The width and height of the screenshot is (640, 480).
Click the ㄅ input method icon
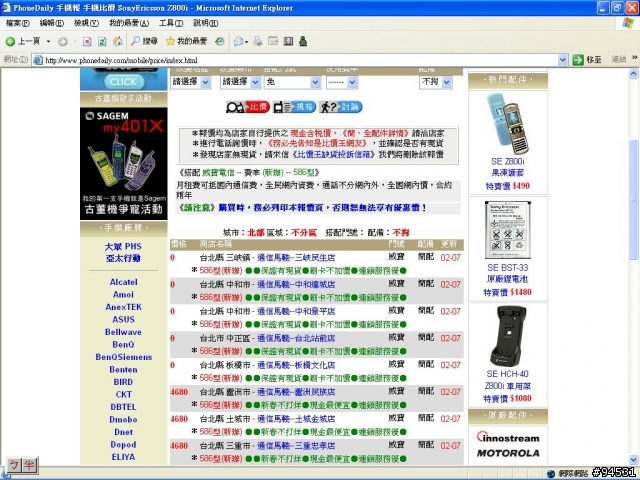(14, 465)
